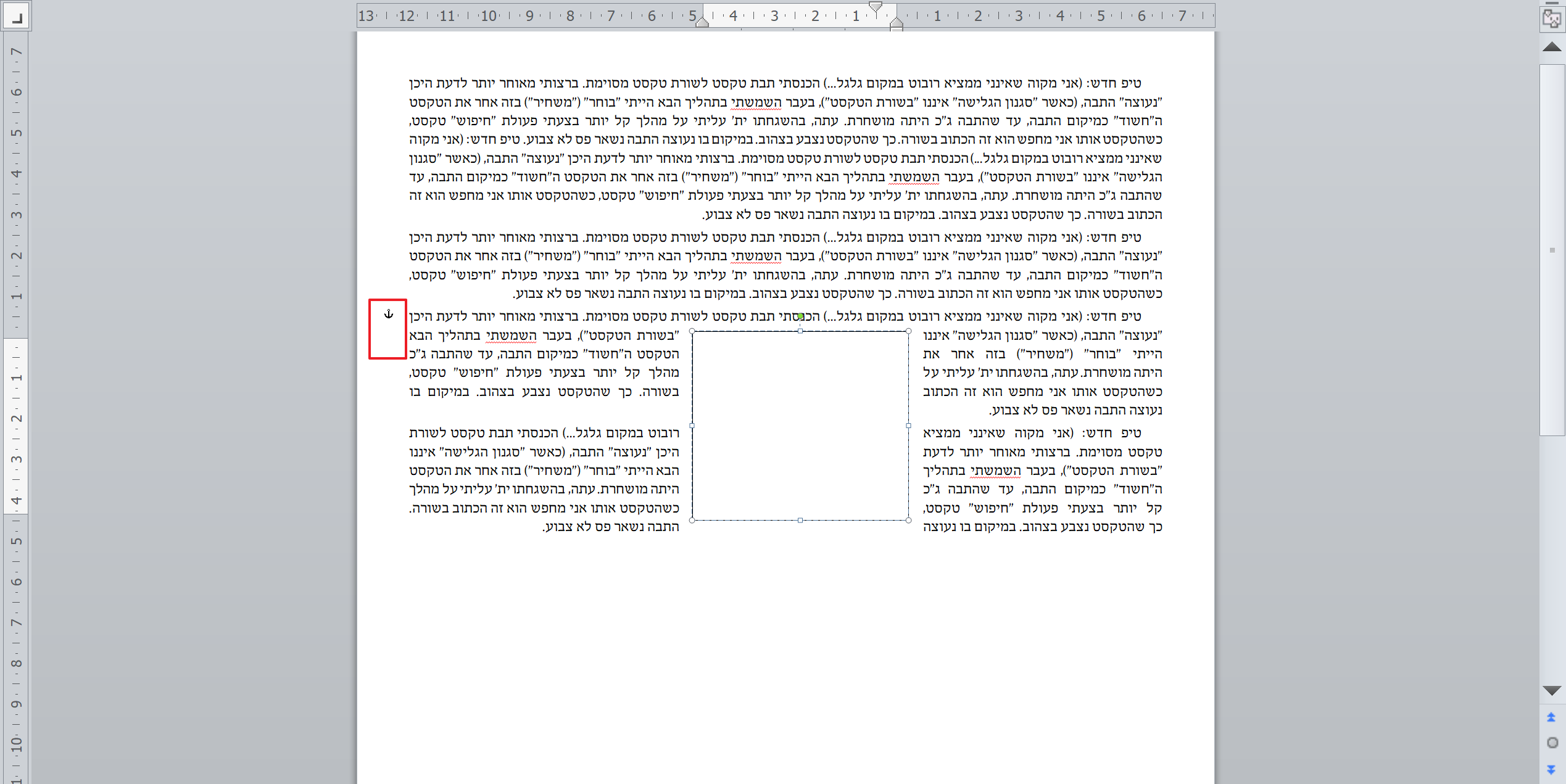Click the vertical scrollbar thumb
1566x784 pixels.
[x=1552, y=250]
